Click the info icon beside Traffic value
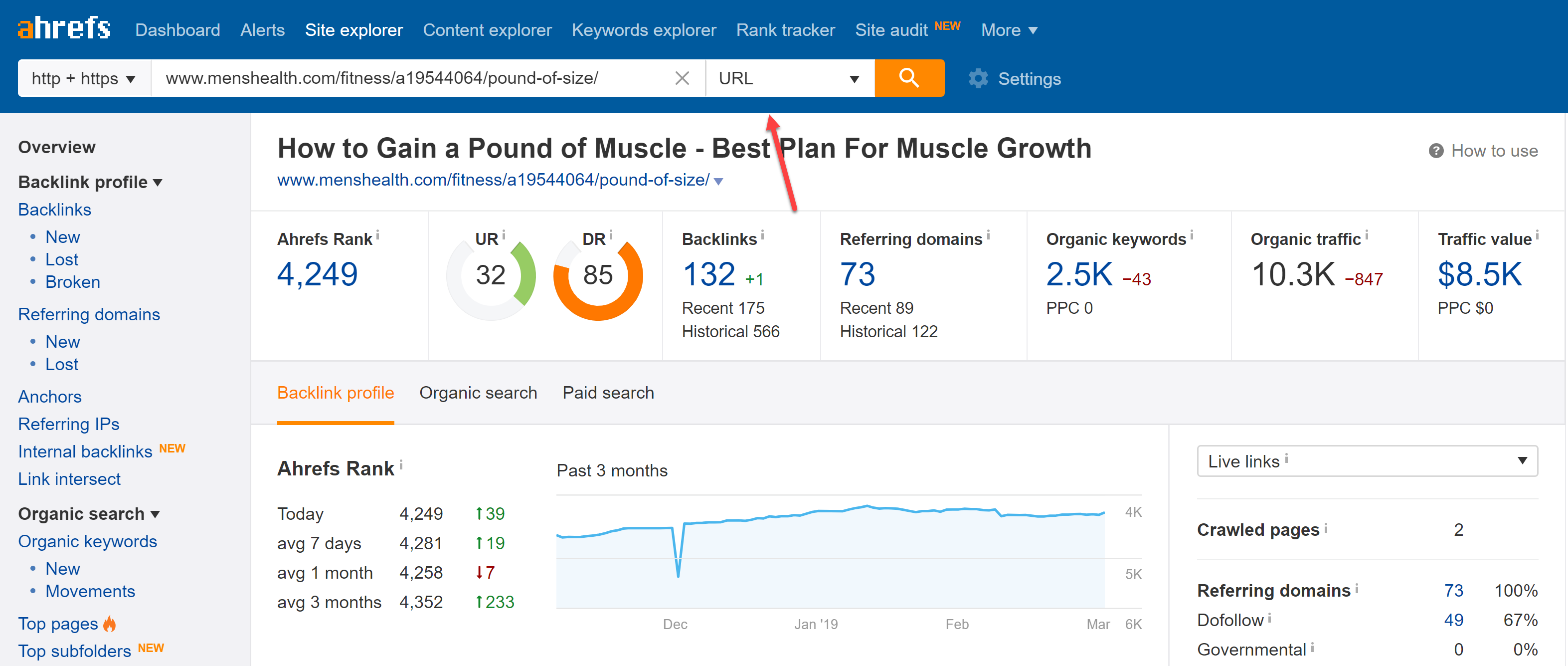The width and height of the screenshot is (1568, 666). [1537, 234]
